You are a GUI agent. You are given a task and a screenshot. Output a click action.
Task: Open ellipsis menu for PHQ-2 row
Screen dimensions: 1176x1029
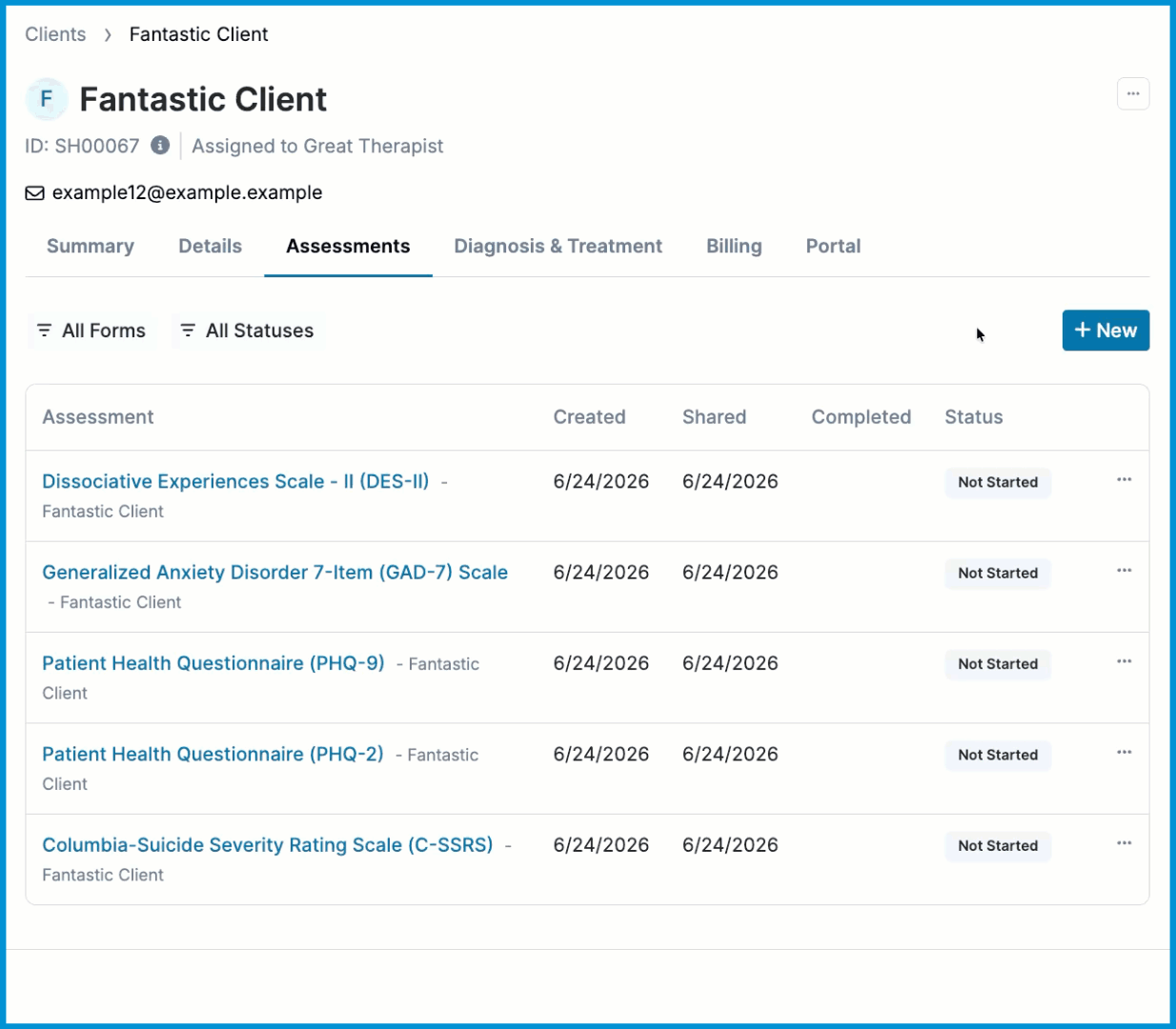(1124, 752)
